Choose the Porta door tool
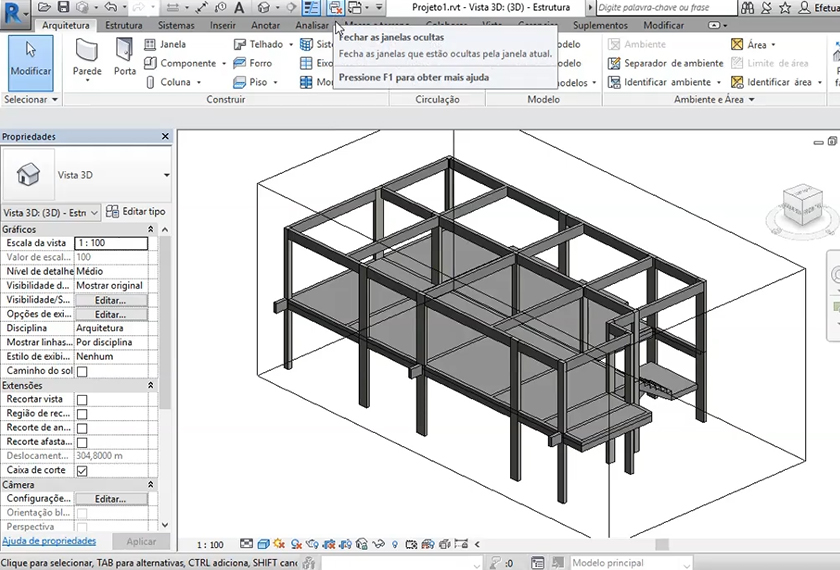Image resolution: width=840 pixels, height=570 pixels. pyautogui.click(x=125, y=58)
